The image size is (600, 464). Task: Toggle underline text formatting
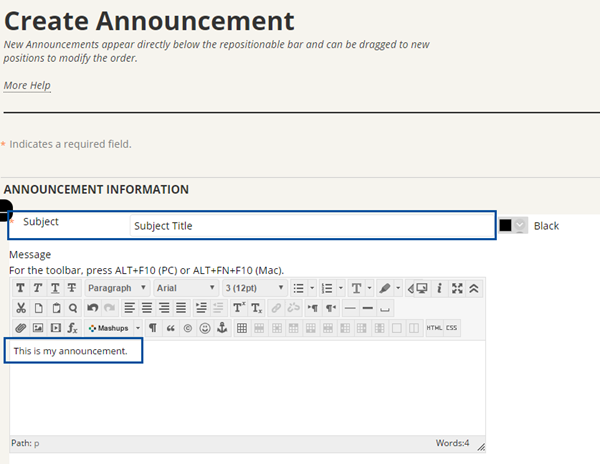click(55, 288)
